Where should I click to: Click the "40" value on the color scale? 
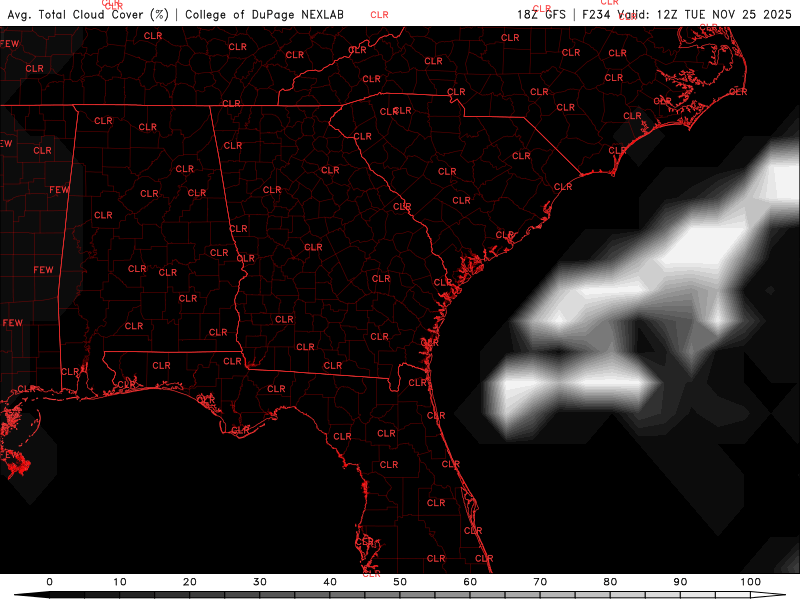pos(330,582)
